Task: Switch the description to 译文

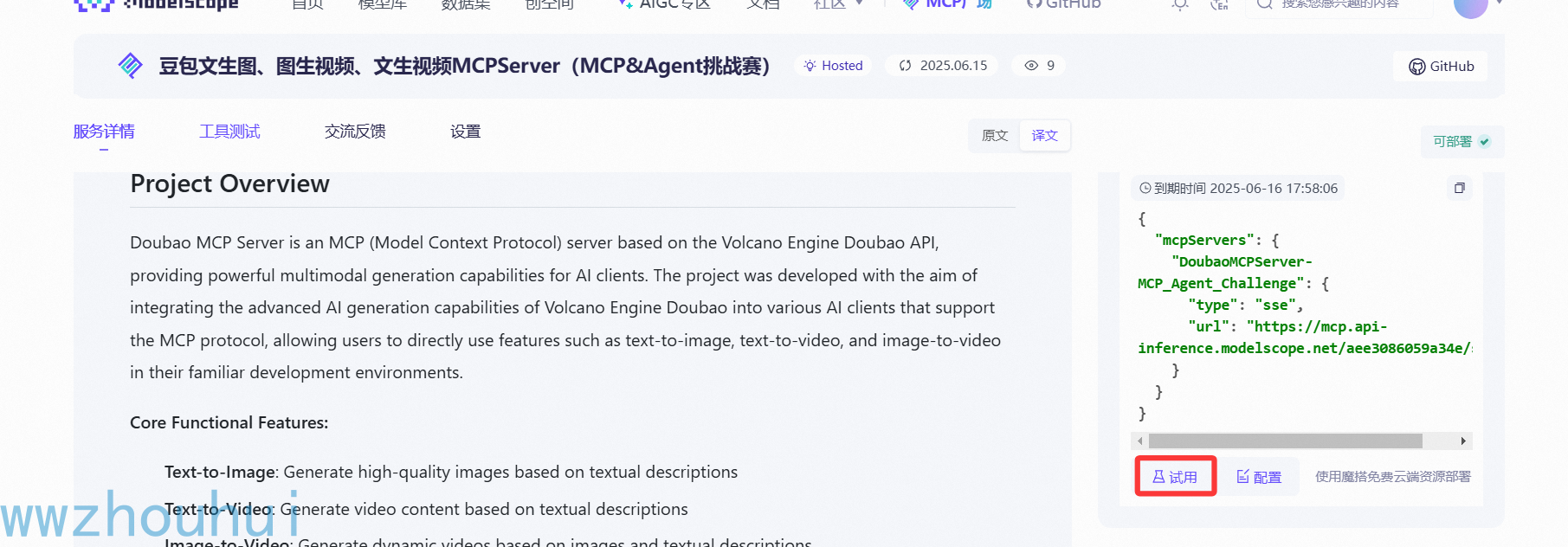Action: pyautogui.click(x=1044, y=136)
